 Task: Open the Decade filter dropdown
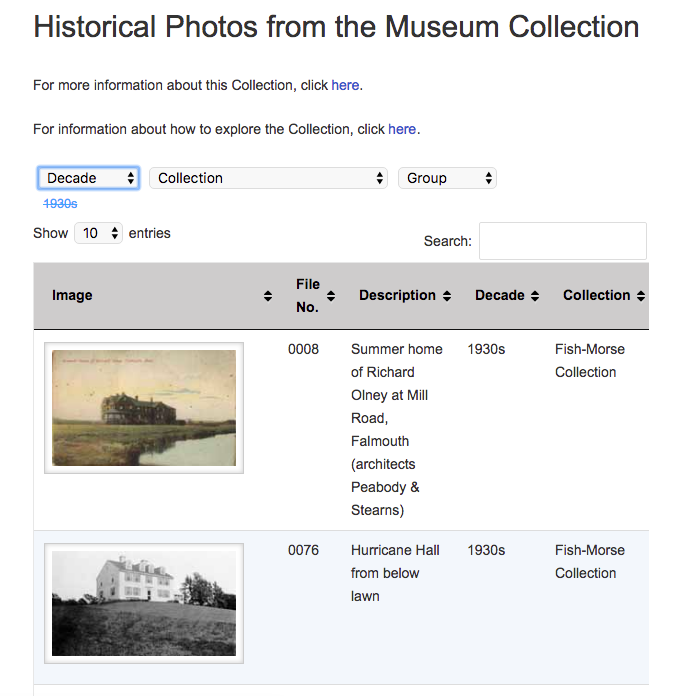pyautogui.click(x=89, y=178)
